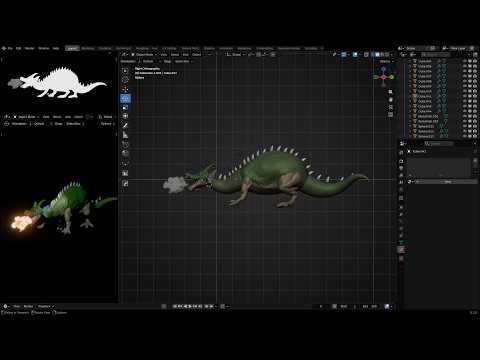Open the Help menu
This screenshot has height=360, width=480.
tap(56, 48)
